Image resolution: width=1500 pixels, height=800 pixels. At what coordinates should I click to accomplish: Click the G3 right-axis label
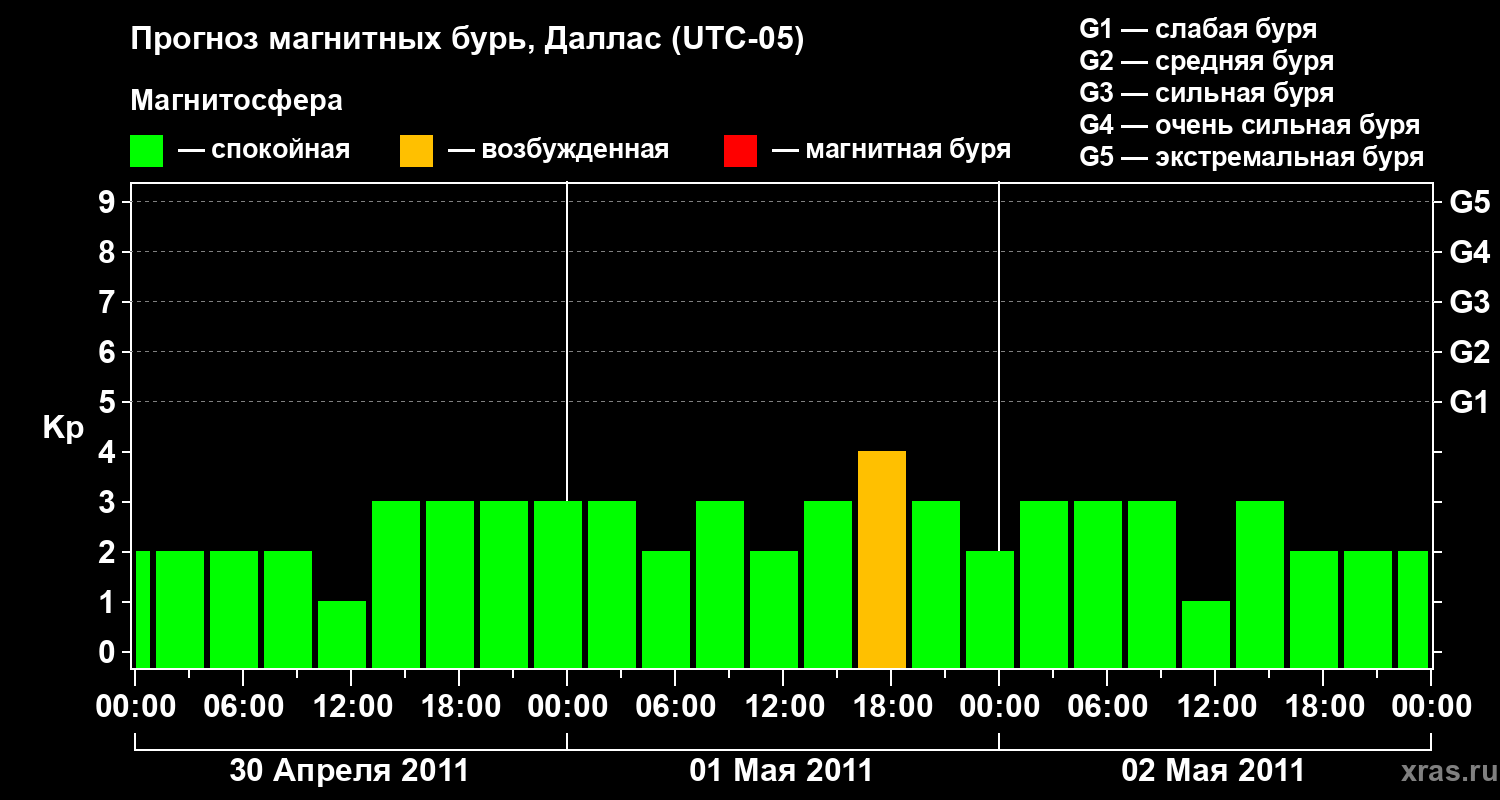click(x=1470, y=303)
